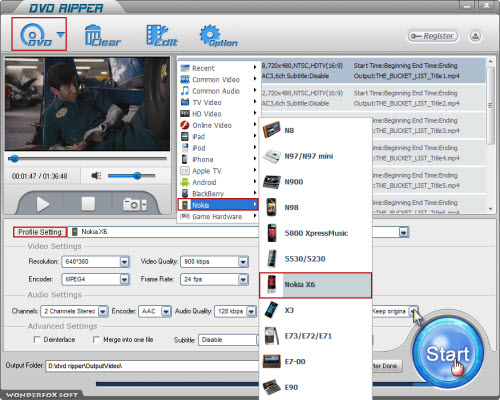Open the Option gear settings
This screenshot has width=500, height=400.
[218, 35]
